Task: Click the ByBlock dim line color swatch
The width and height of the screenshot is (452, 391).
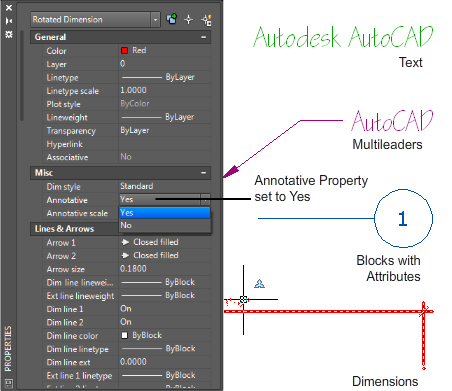Action: point(124,335)
